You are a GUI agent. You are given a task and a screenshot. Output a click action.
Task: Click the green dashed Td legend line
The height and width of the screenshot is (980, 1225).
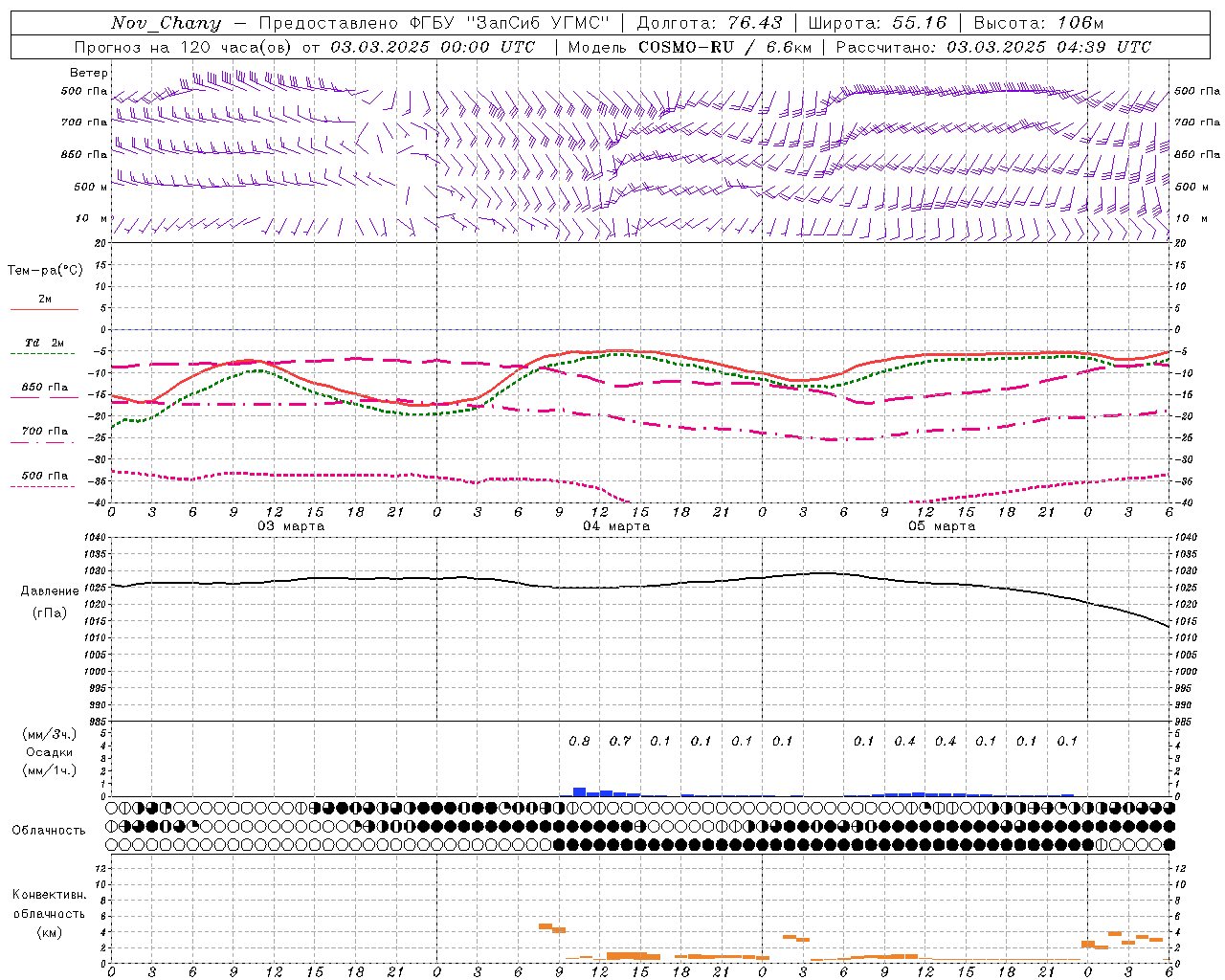(x=44, y=353)
